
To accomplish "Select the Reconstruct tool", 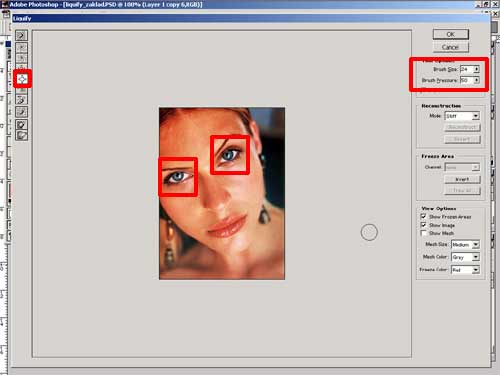I will (x=21, y=112).
